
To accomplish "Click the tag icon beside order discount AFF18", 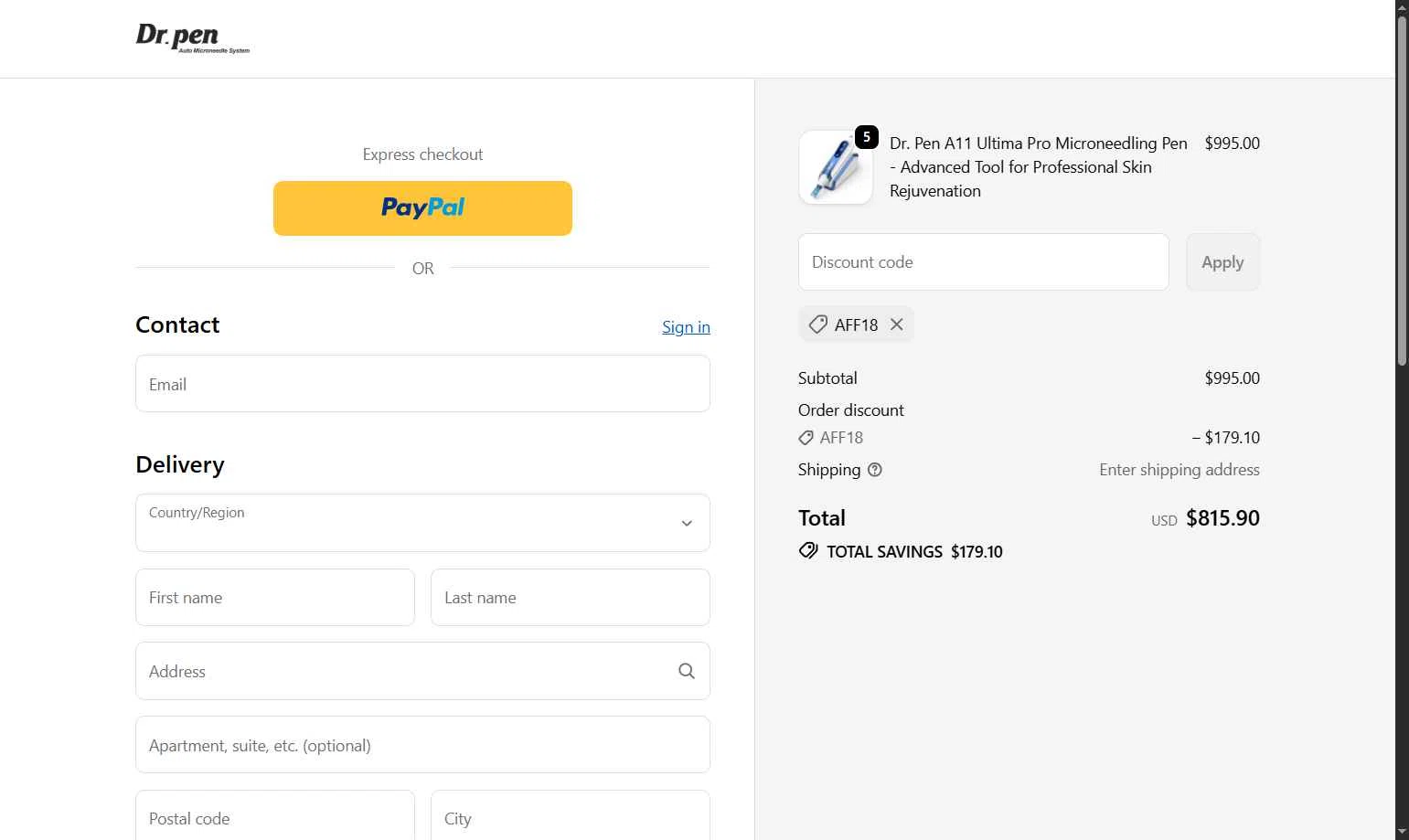I will [x=806, y=438].
